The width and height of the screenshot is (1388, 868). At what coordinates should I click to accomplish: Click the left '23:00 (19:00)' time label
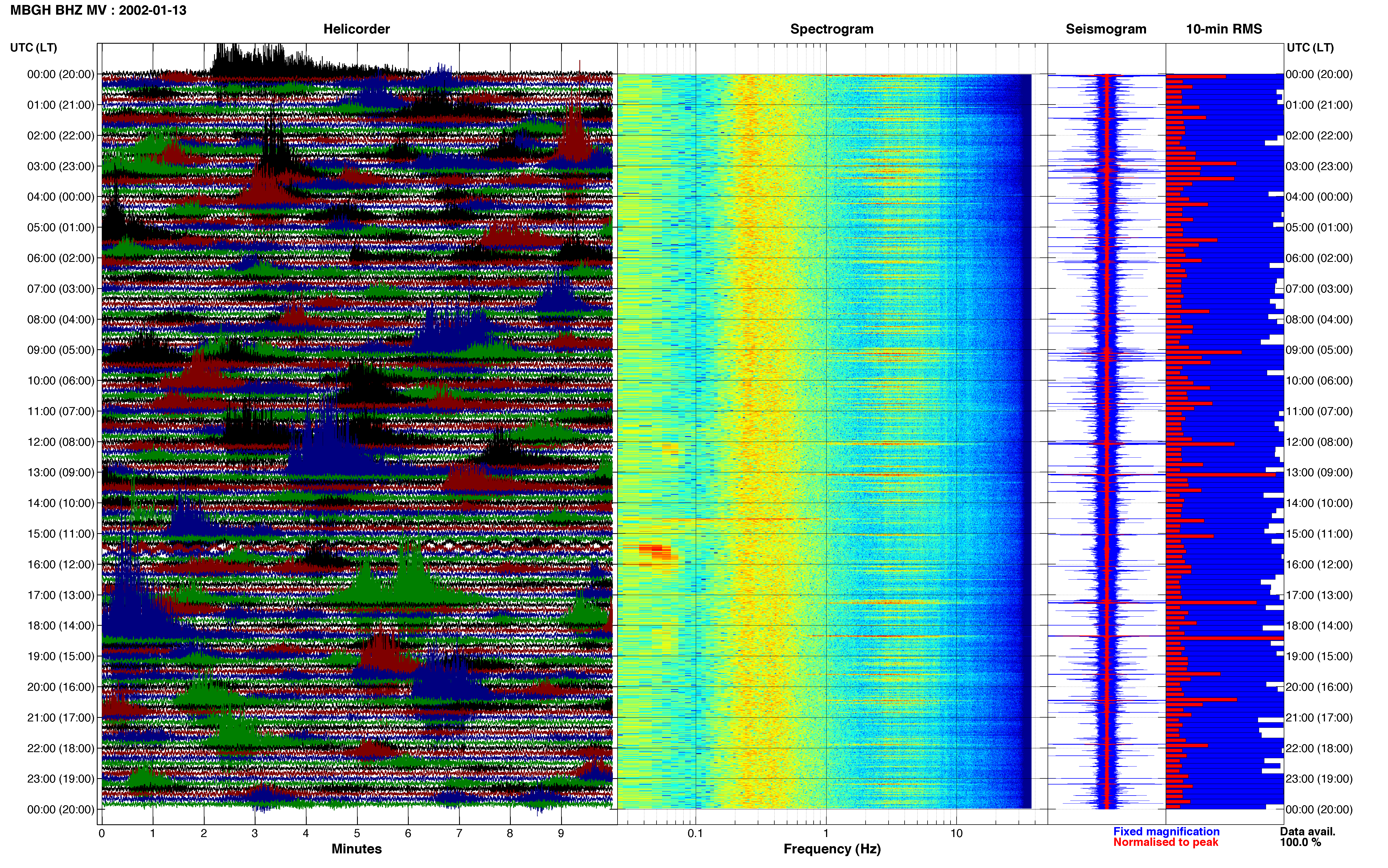click(x=61, y=779)
